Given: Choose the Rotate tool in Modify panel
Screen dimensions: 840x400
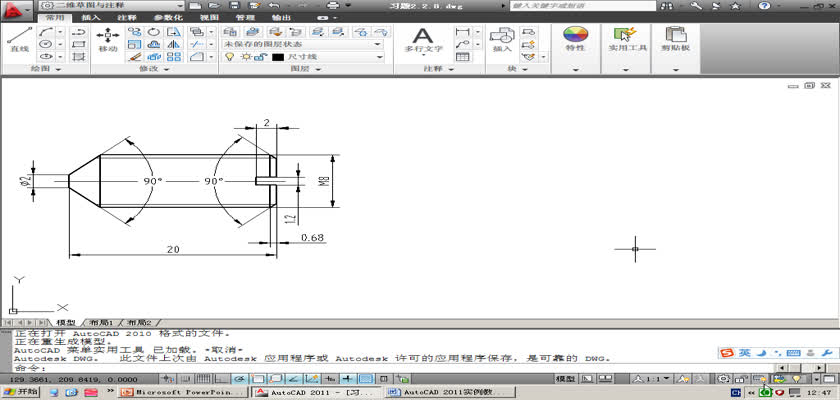Looking at the screenshot, I should pyautogui.click(x=154, y=32).
